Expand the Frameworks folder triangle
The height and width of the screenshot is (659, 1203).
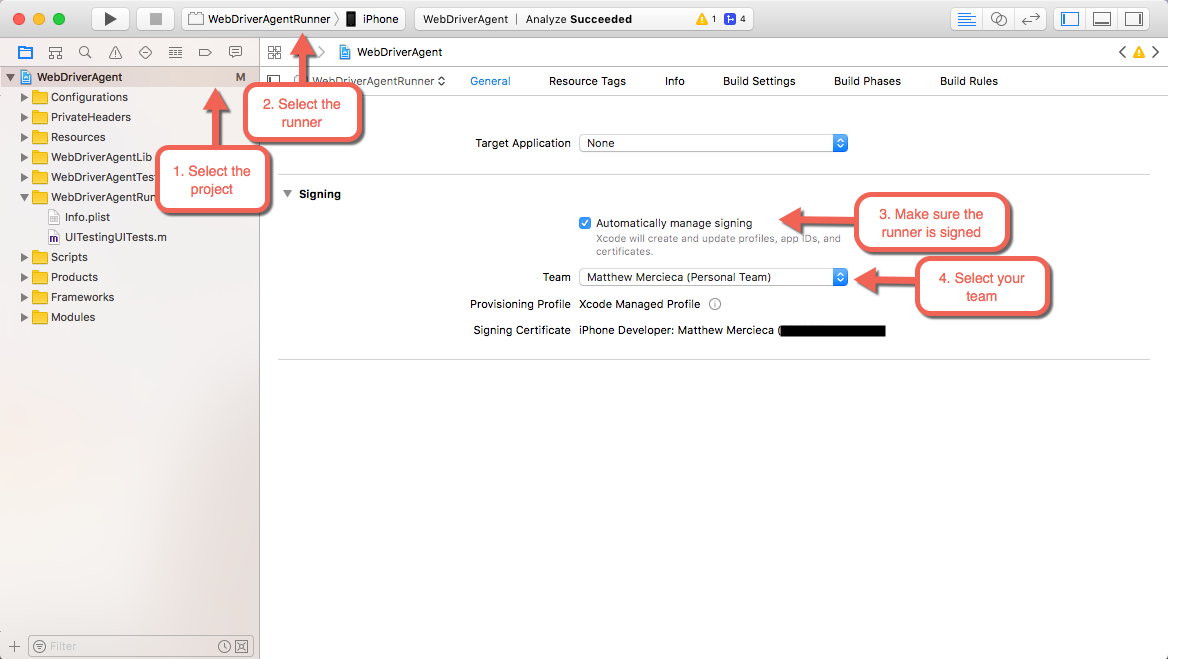tap(25, 297)
